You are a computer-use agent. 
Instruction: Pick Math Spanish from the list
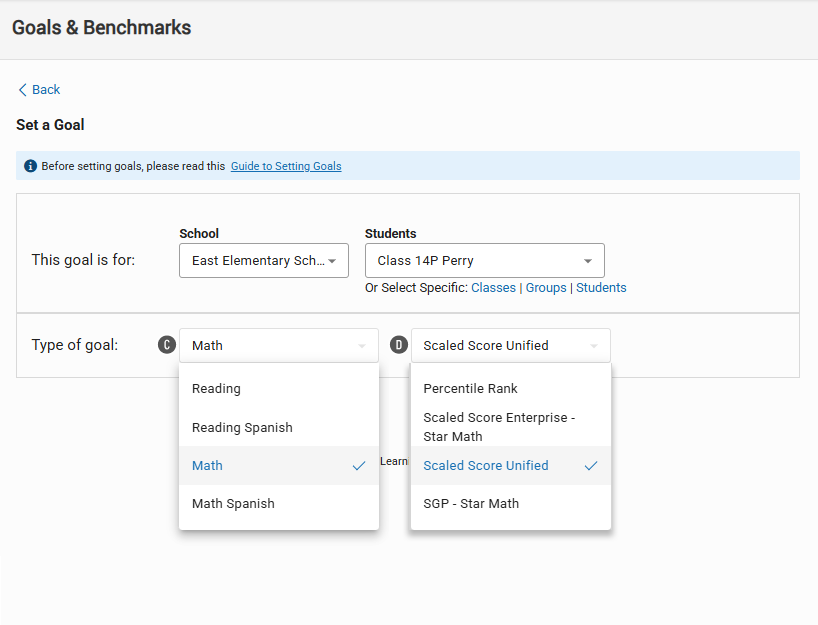233,504
